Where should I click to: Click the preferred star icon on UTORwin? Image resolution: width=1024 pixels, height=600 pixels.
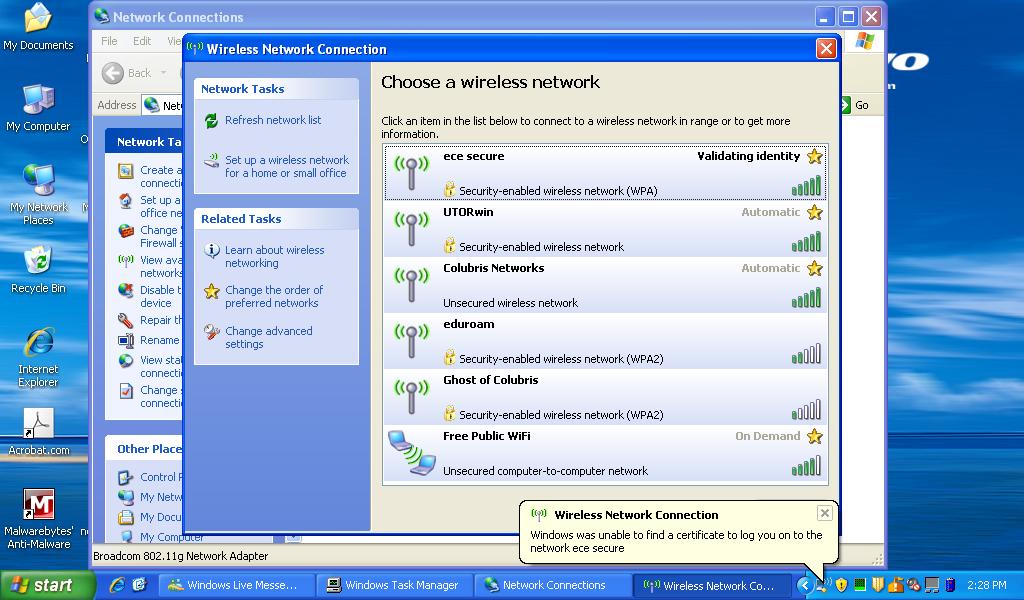(814, 212)
